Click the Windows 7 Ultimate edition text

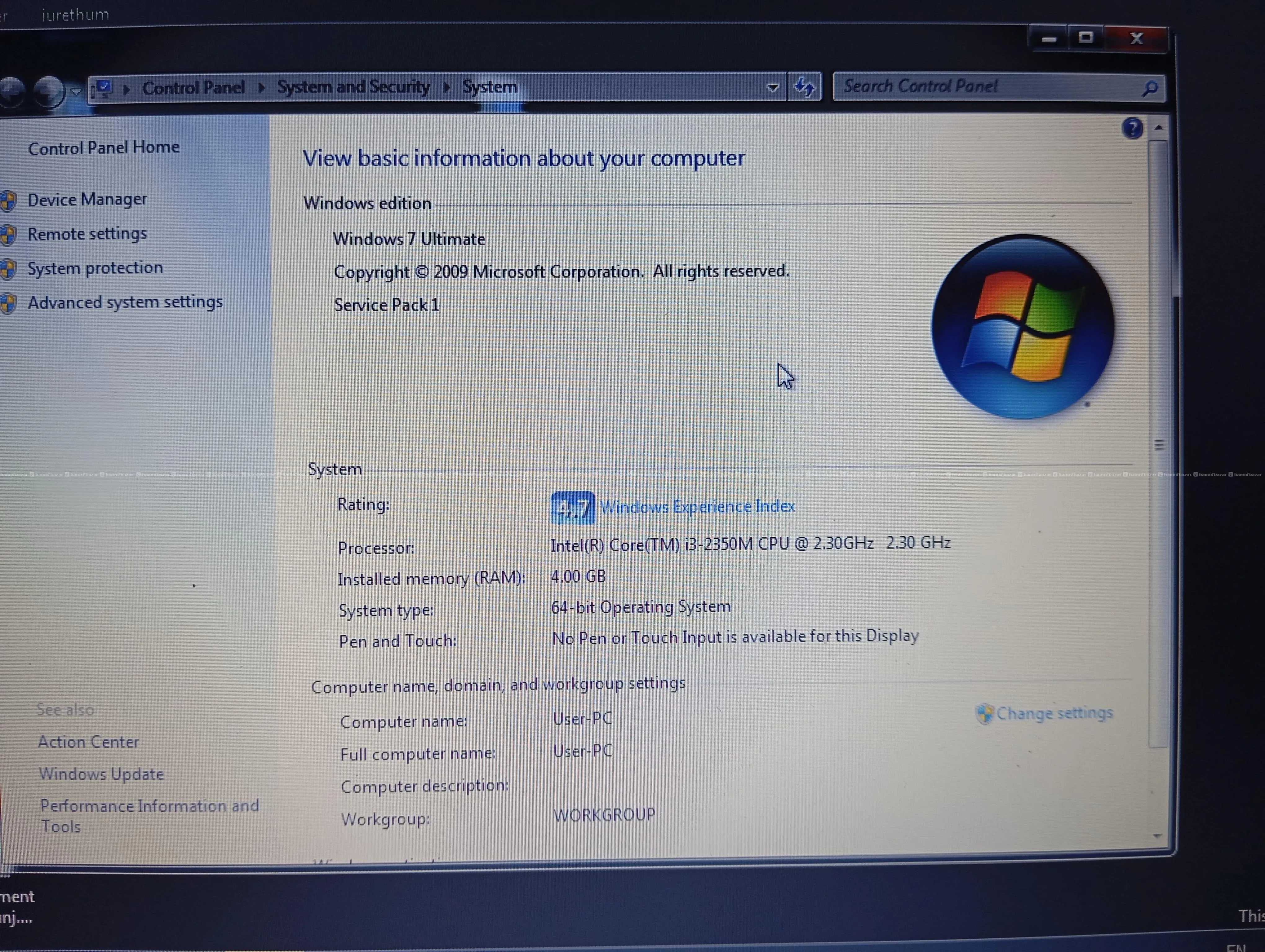pos(409,239)
